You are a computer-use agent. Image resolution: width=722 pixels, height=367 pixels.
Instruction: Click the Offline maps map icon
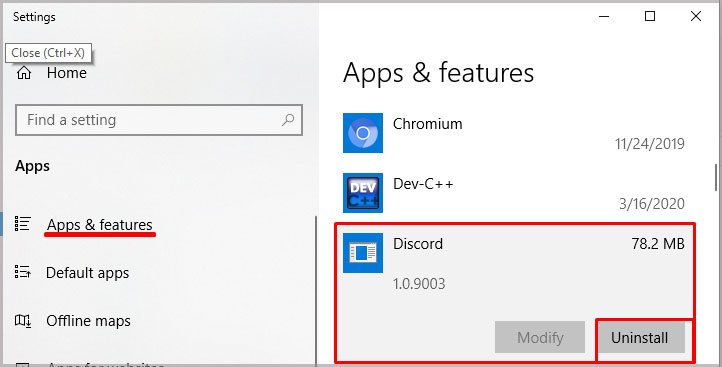click(23, 320)
